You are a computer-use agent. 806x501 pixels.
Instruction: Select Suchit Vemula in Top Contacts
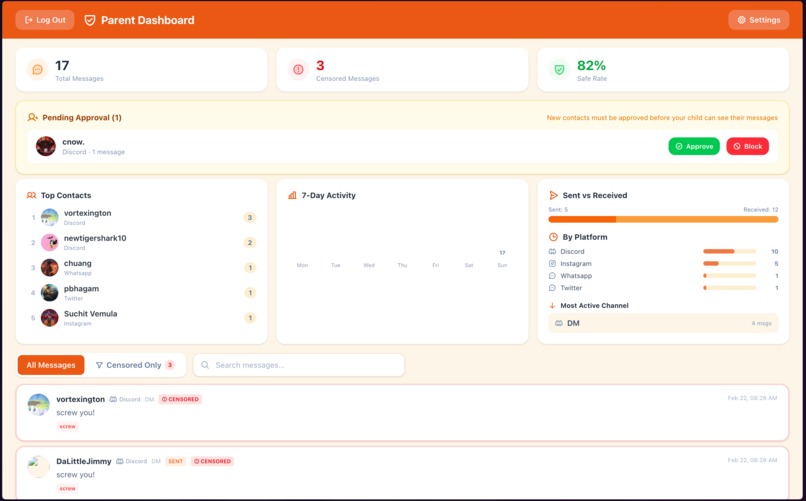[141, 318]
